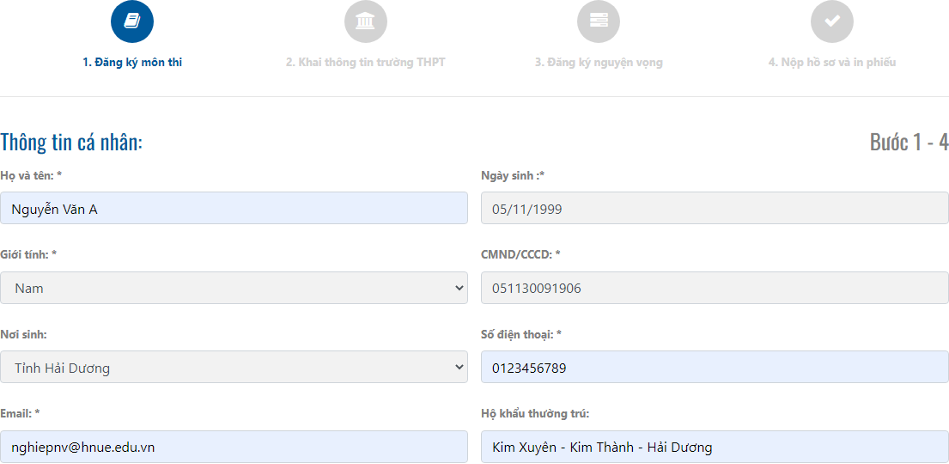Click the stacked list icon for step 3

598,21
